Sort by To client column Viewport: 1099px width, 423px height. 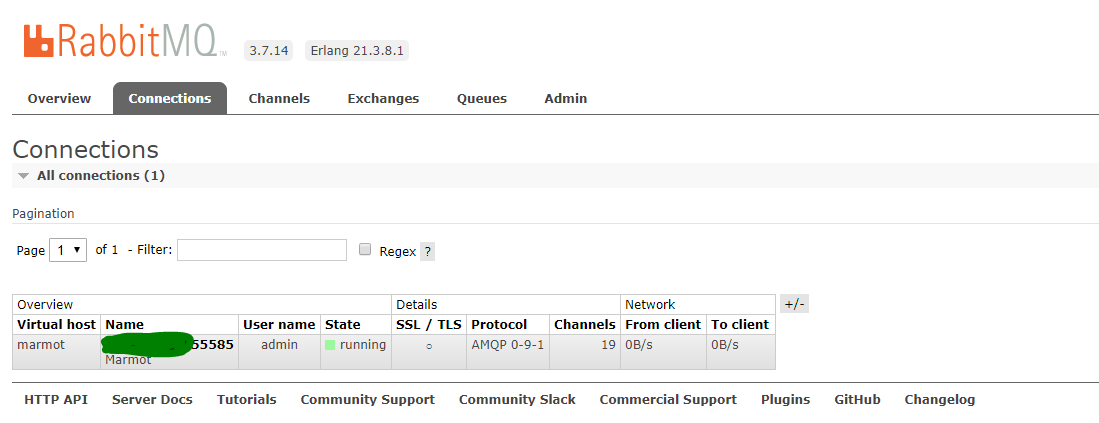coord(740,324)
